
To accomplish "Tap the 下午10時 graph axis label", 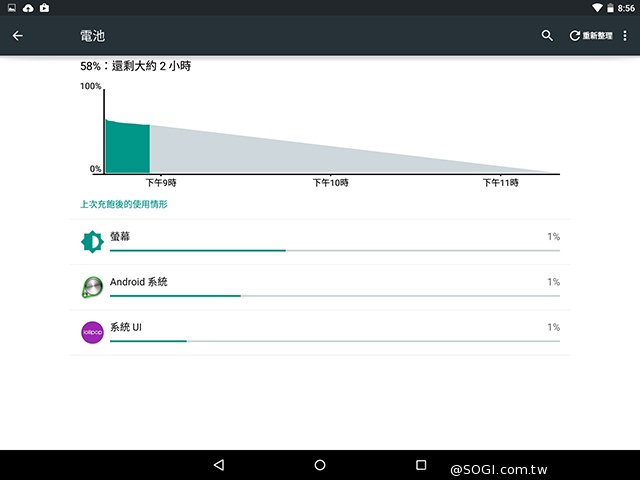I will click(x=331, y=183).
